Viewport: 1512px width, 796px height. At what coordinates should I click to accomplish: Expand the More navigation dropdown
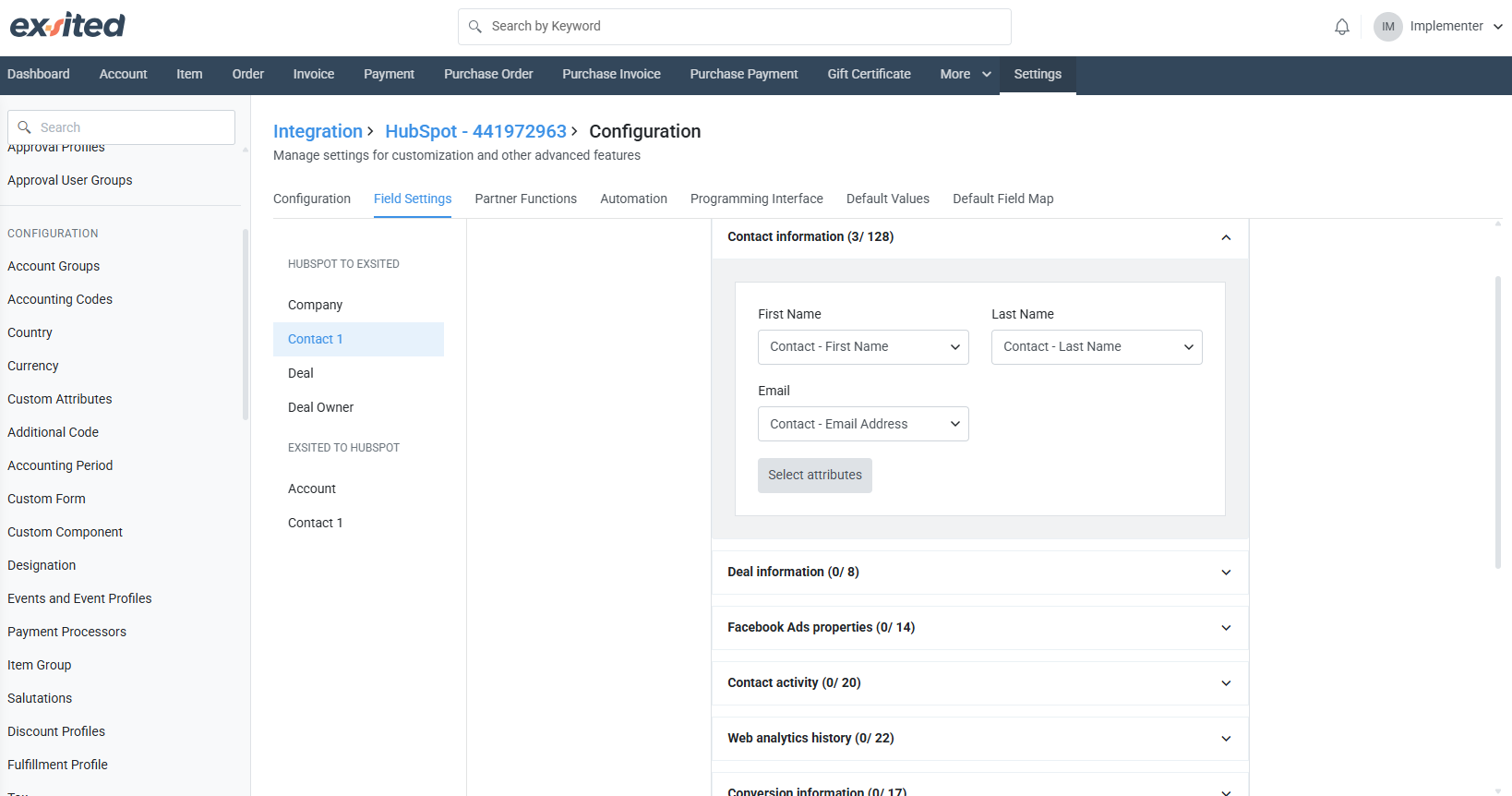click(x=965, y=74)
